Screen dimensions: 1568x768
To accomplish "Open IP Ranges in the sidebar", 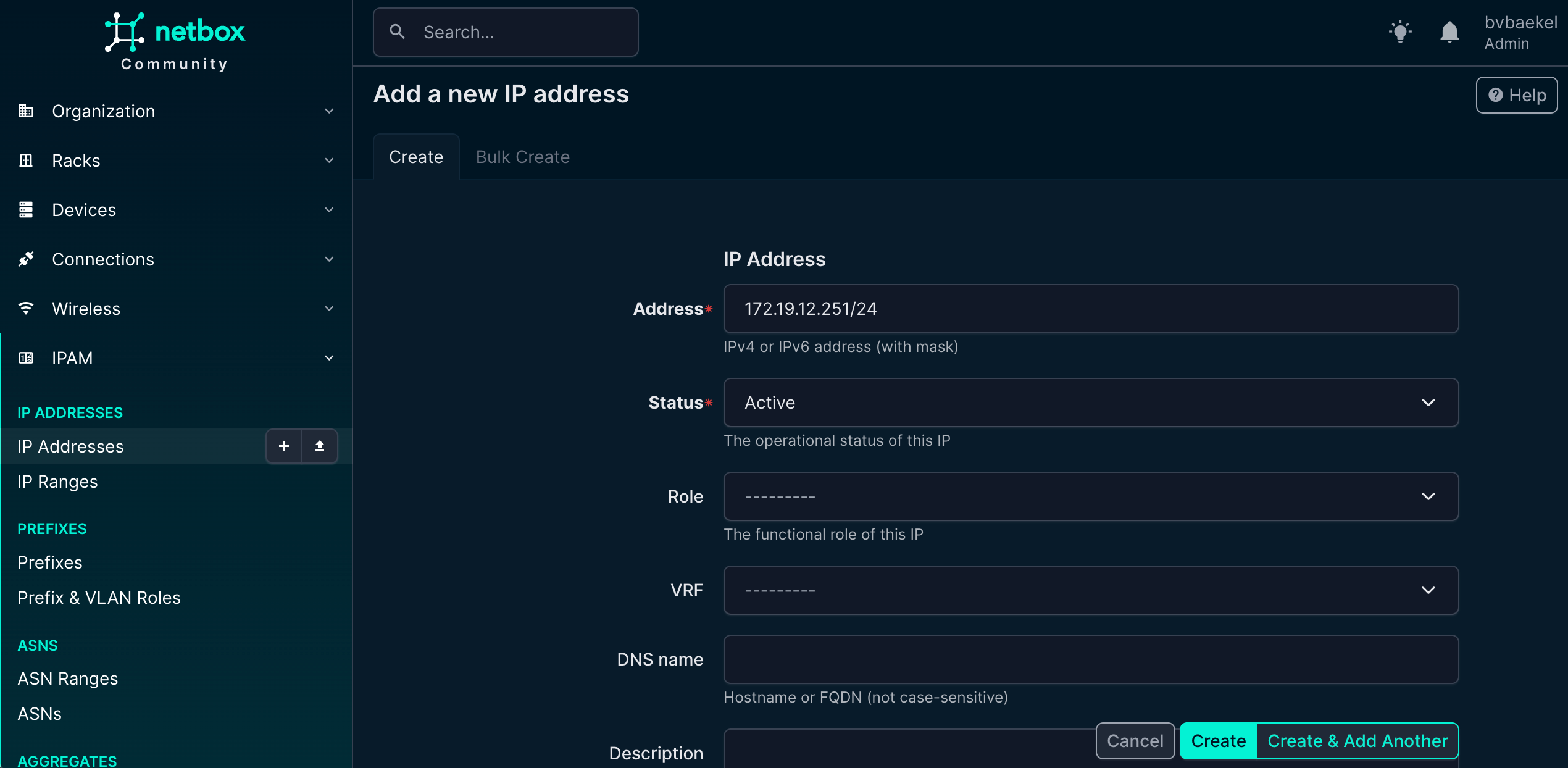I will pyautogui.click(x=57, y=482).
